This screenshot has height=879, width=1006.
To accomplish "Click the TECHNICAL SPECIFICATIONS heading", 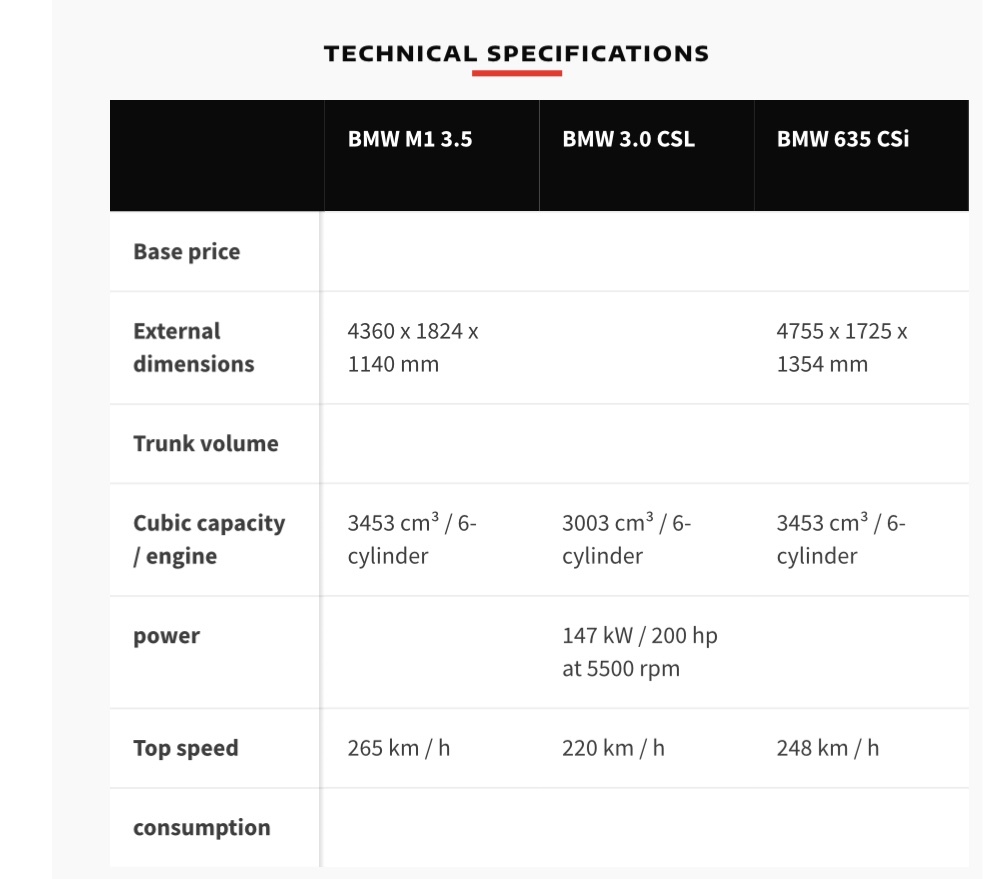I will pyautogui.click(x=516, y=53).
